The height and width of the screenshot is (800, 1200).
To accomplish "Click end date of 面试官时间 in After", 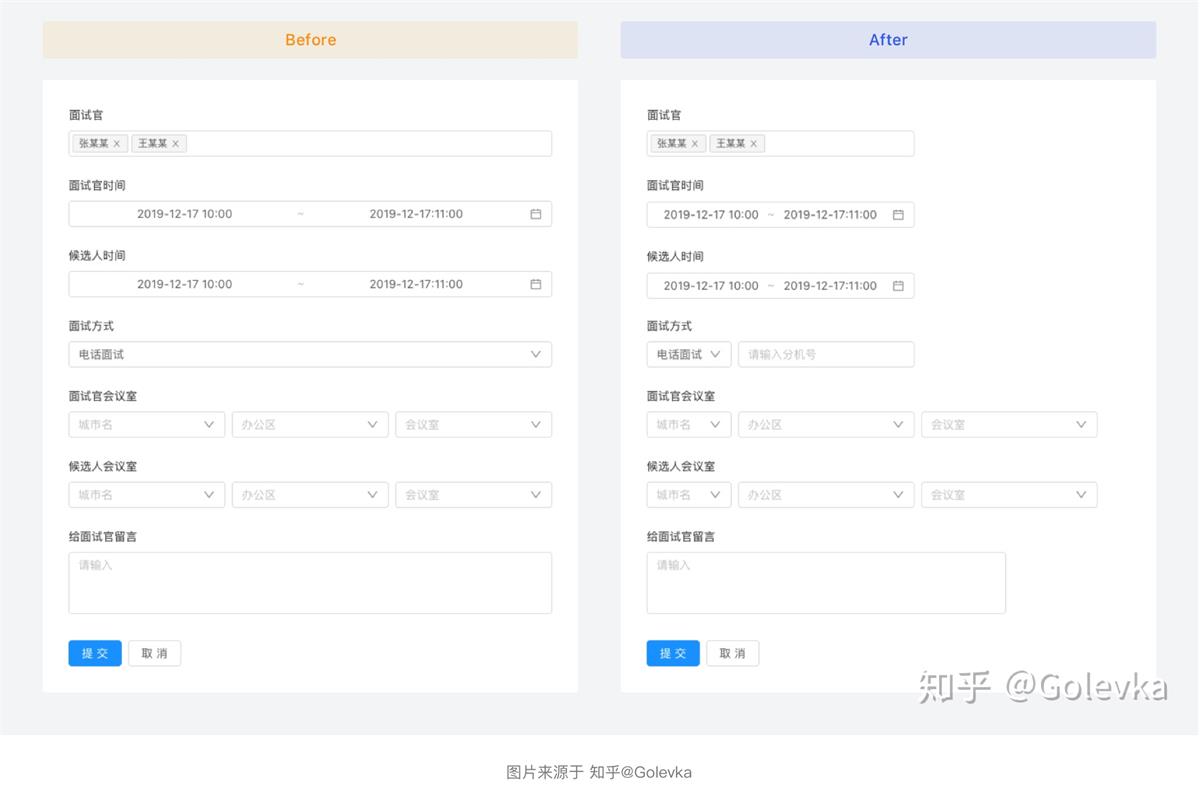I will pos(830,215).
